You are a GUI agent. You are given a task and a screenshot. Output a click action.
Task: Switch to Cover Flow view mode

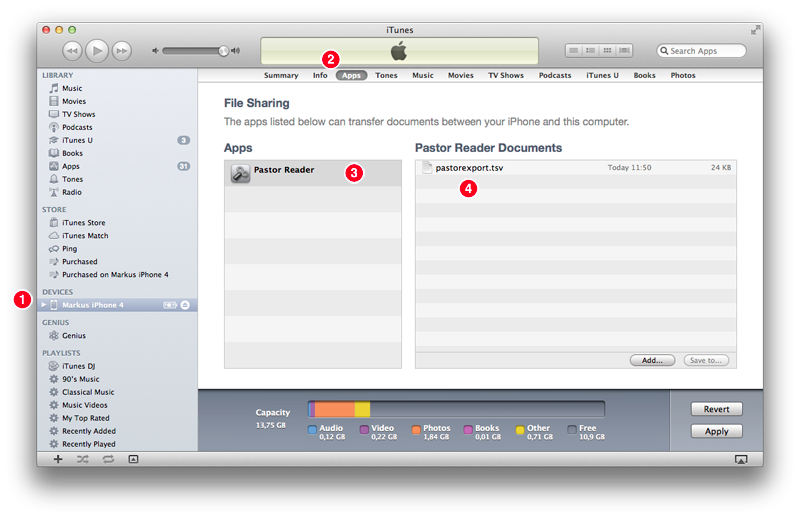pyautogui.click(x=624, y=51)
